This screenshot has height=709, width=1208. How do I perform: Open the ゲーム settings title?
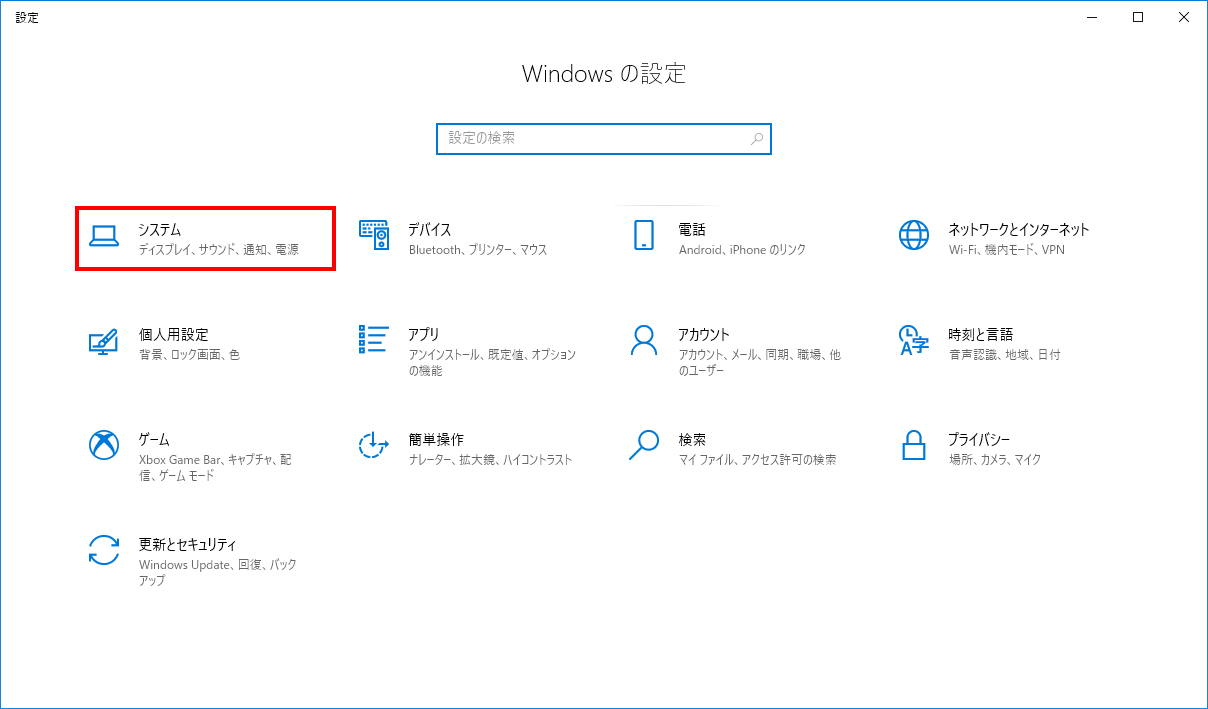(x=154, y=439)
